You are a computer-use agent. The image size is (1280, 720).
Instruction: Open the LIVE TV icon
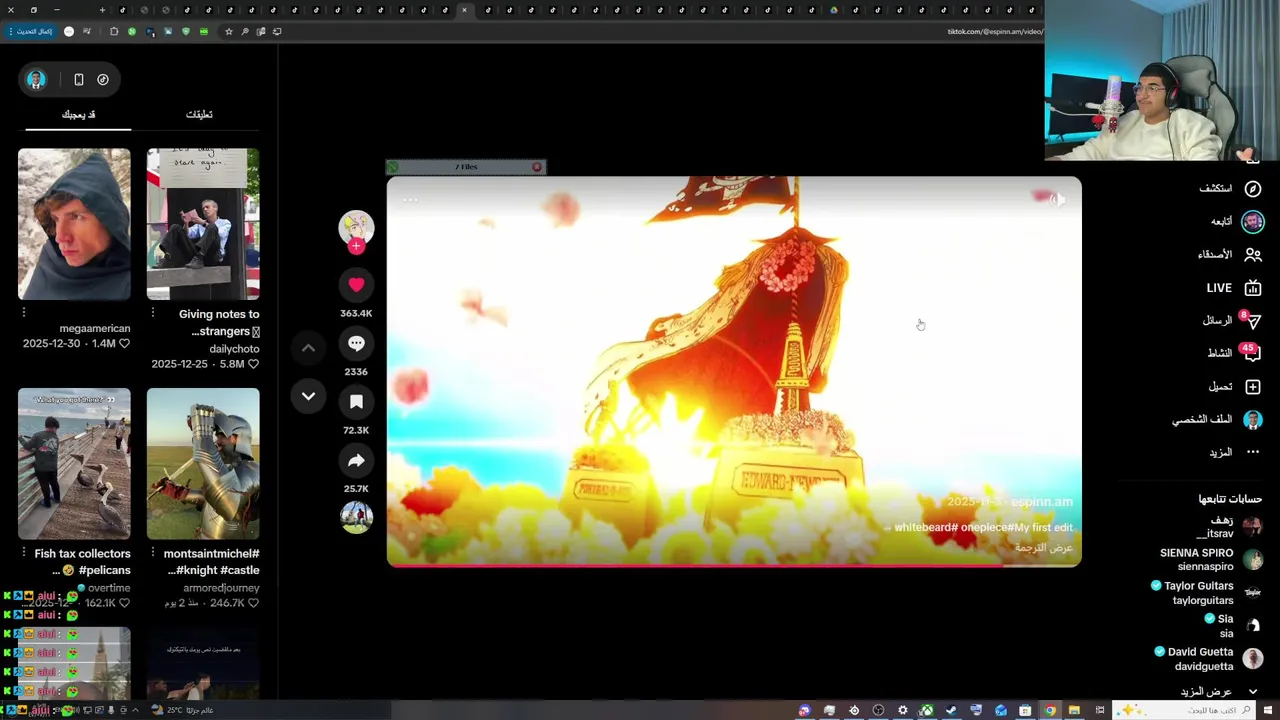[1253, 288]
